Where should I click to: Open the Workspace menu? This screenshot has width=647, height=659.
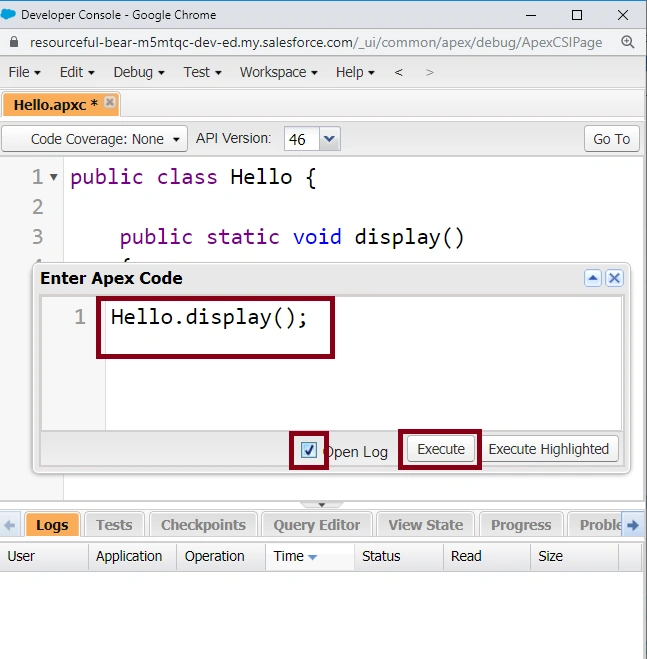coord(278,72)
